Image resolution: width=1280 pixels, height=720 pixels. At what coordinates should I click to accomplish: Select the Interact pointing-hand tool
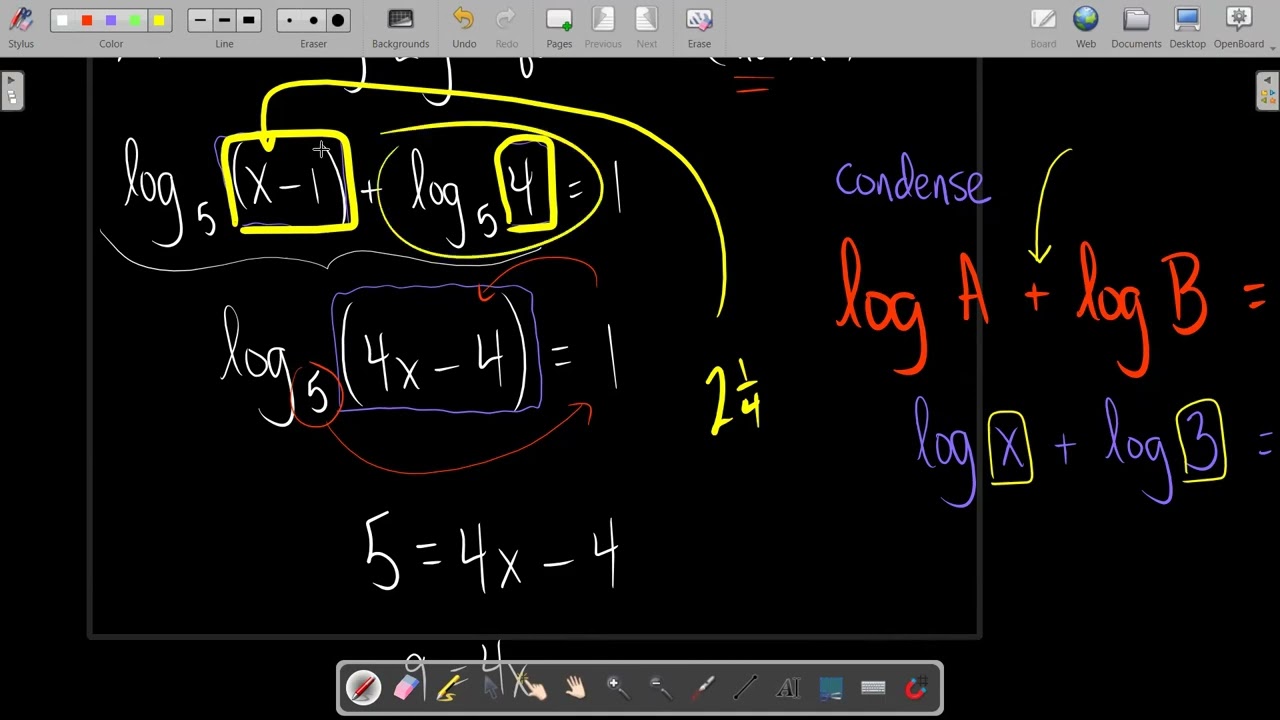(533, 688)
